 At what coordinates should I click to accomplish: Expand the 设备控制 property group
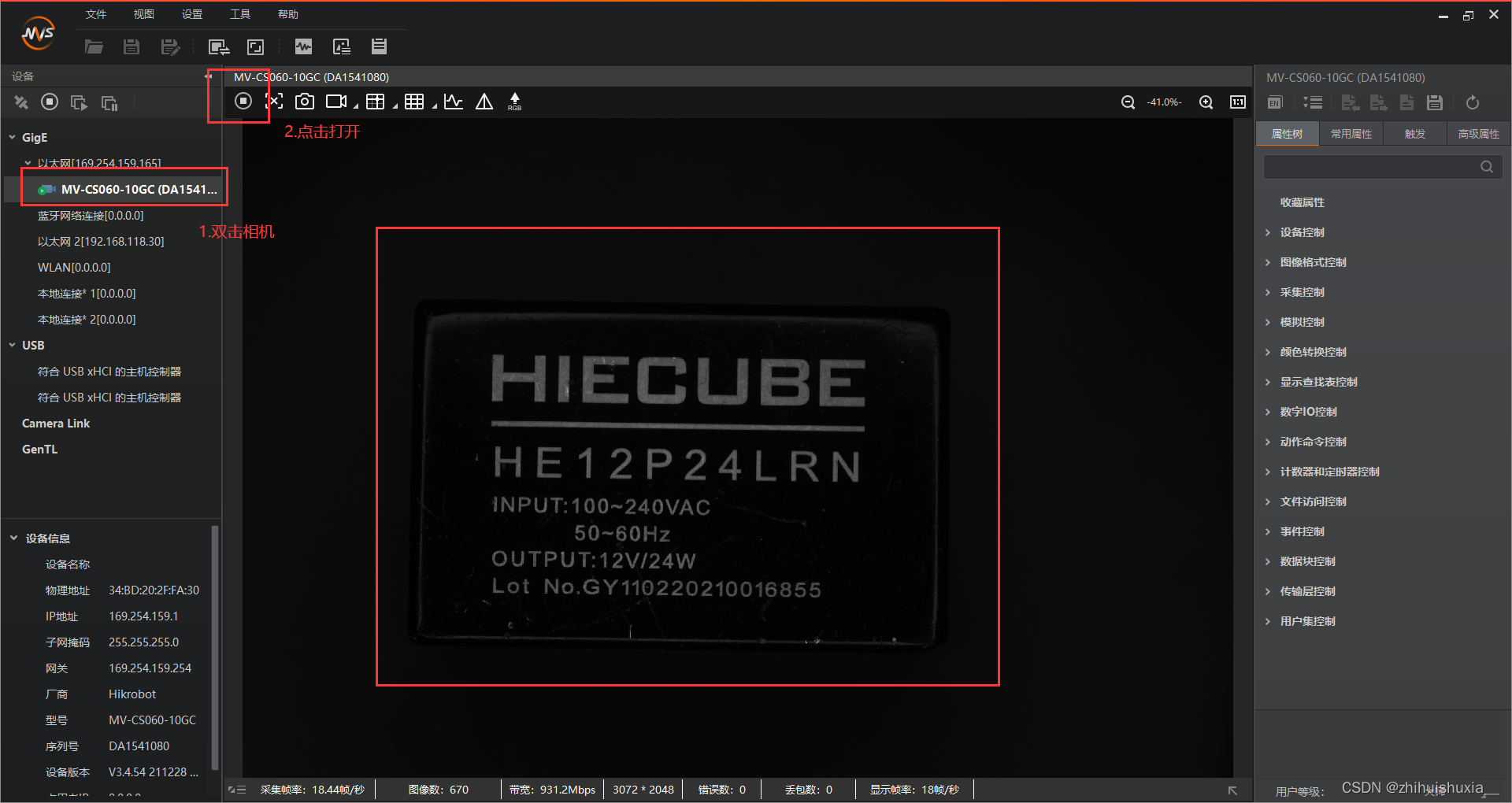pyautogui.click(x=1268, y=232)
